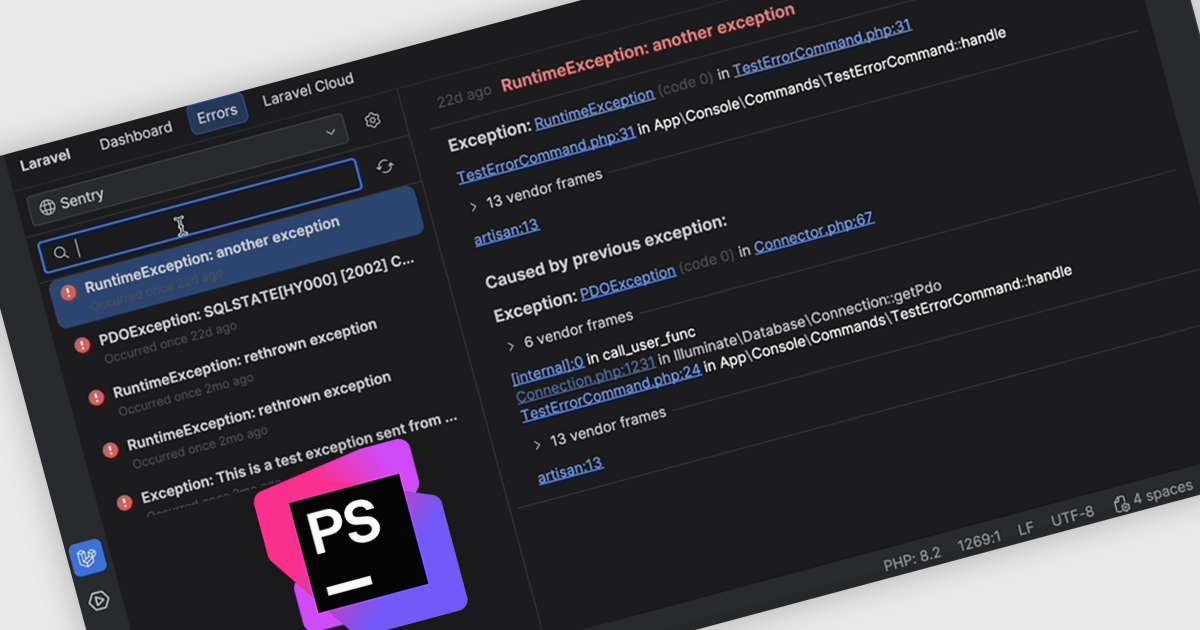Open TestErrorCommand.php:31 link after '(code 0) in'

[823, 48]
